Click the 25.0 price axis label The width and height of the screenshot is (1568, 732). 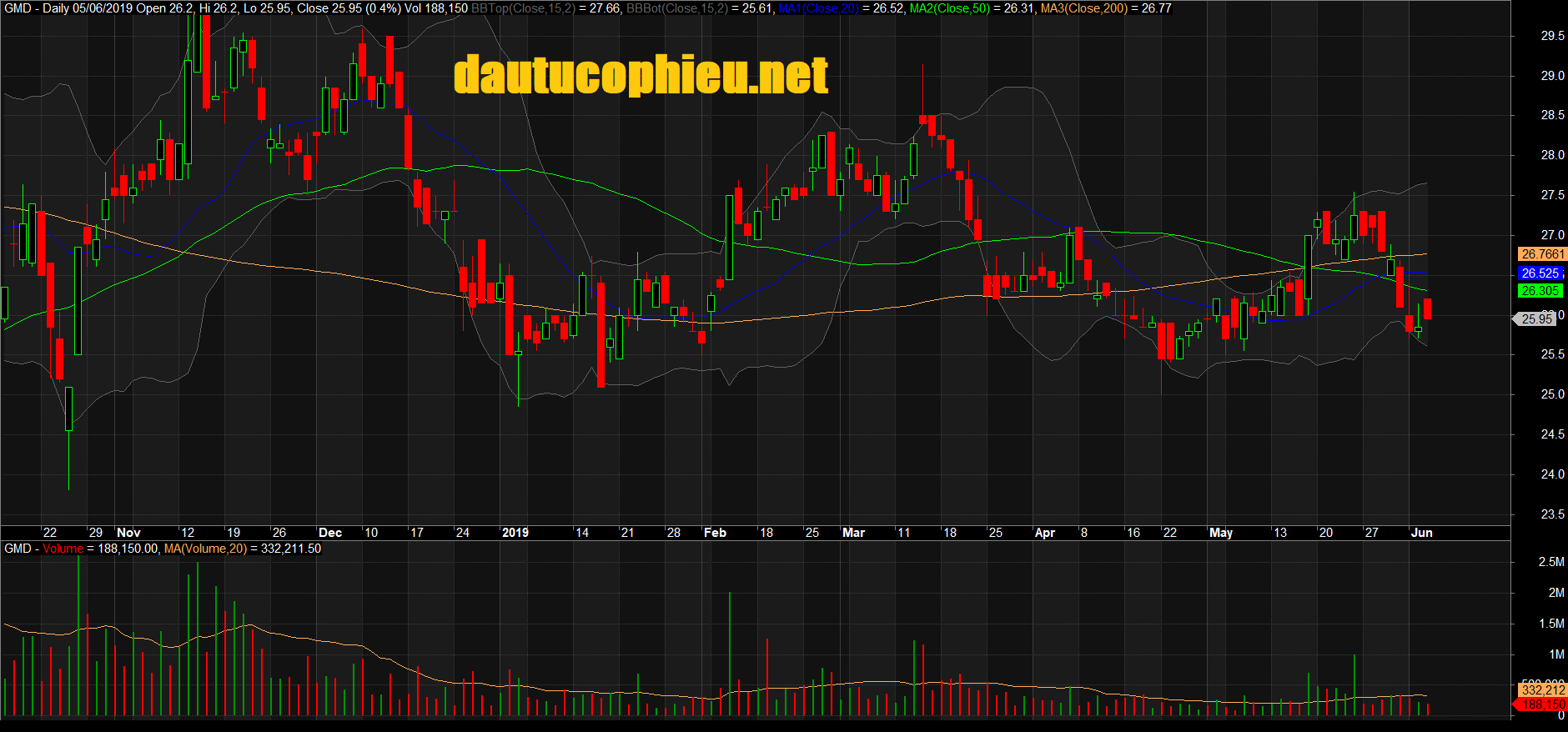coord(1552,394)
